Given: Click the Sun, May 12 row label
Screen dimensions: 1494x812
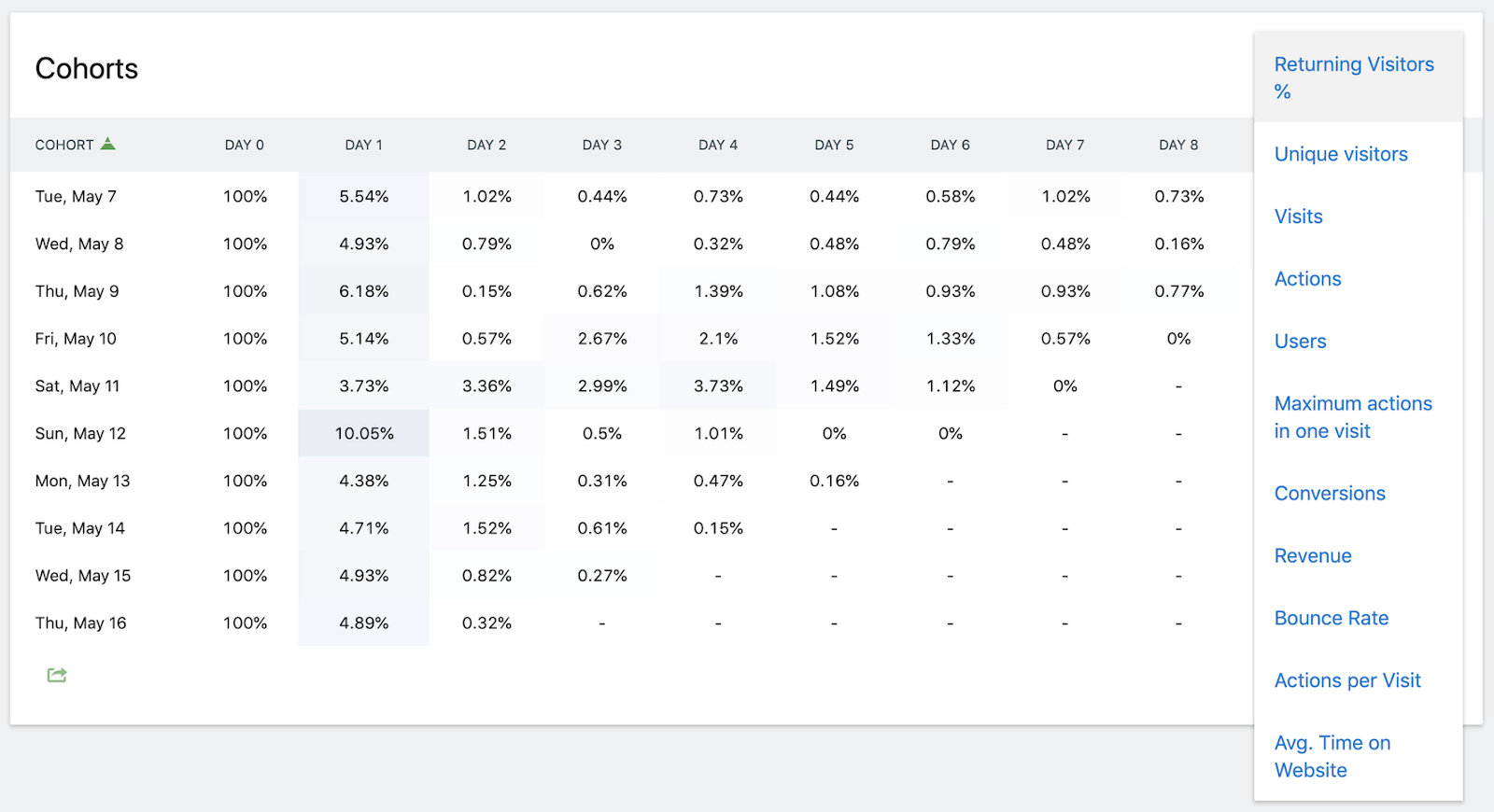Looking at the screenshot, I should 79,433.
